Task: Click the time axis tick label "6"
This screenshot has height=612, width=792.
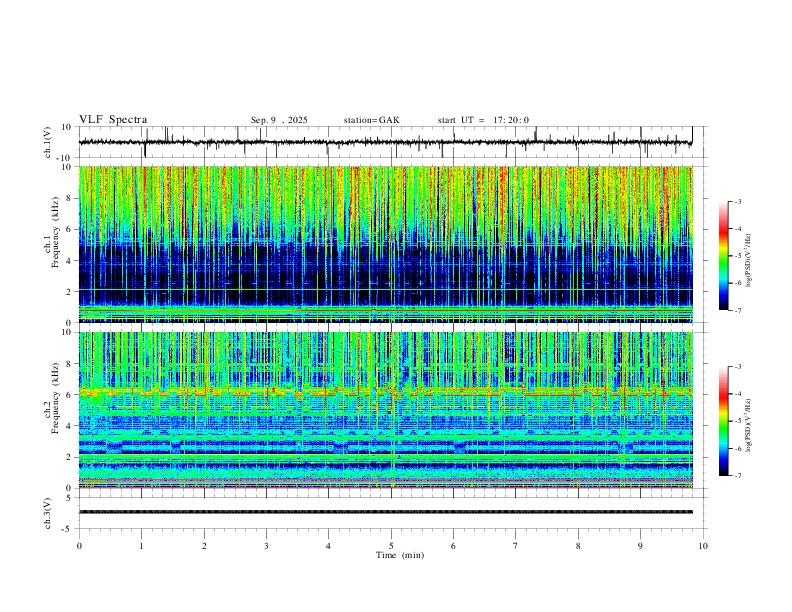Action: pyautogui.click(x=453, y=546)
